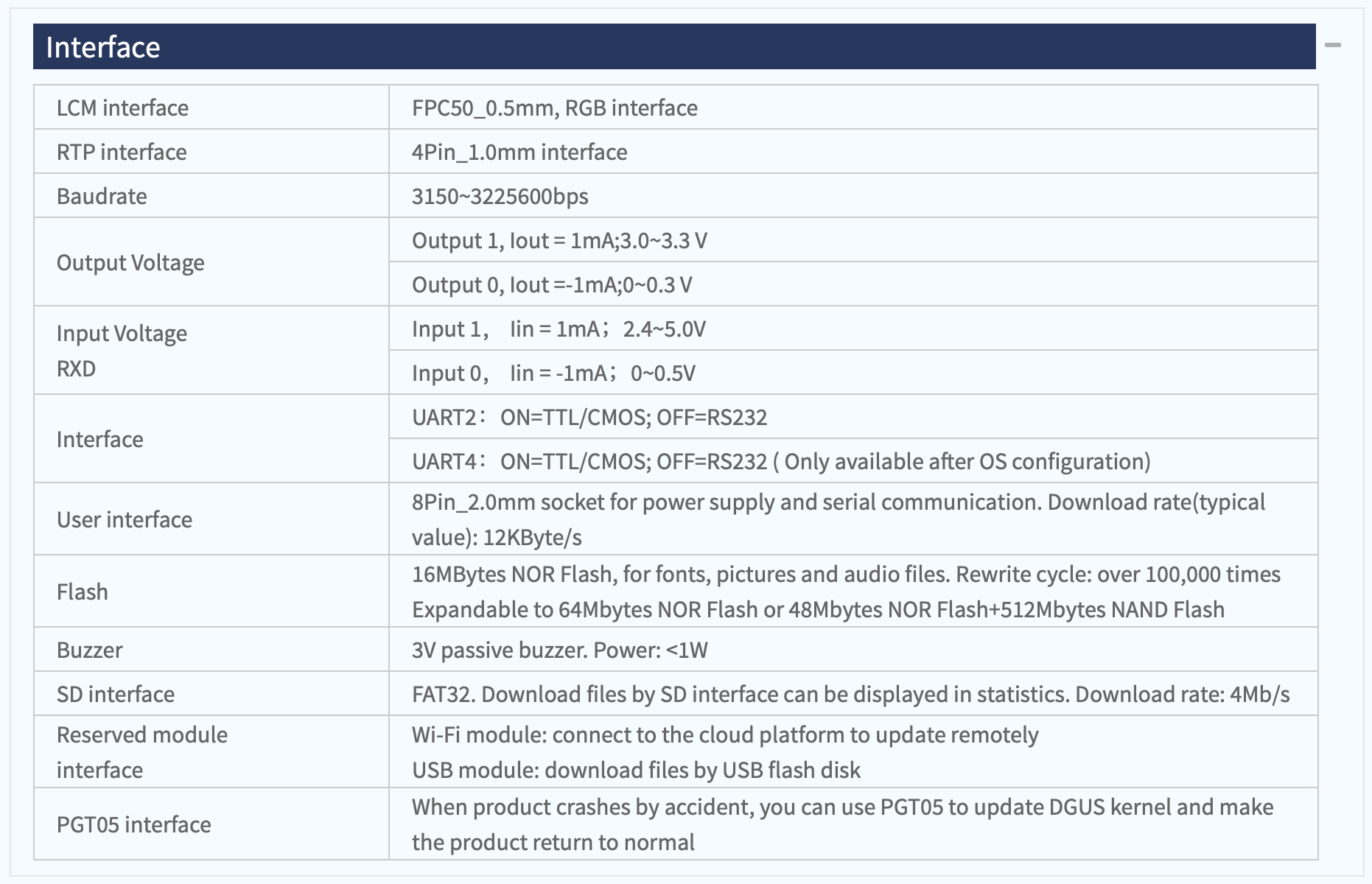
Task: Select the User interface label cell
Action: coord(211,519)
